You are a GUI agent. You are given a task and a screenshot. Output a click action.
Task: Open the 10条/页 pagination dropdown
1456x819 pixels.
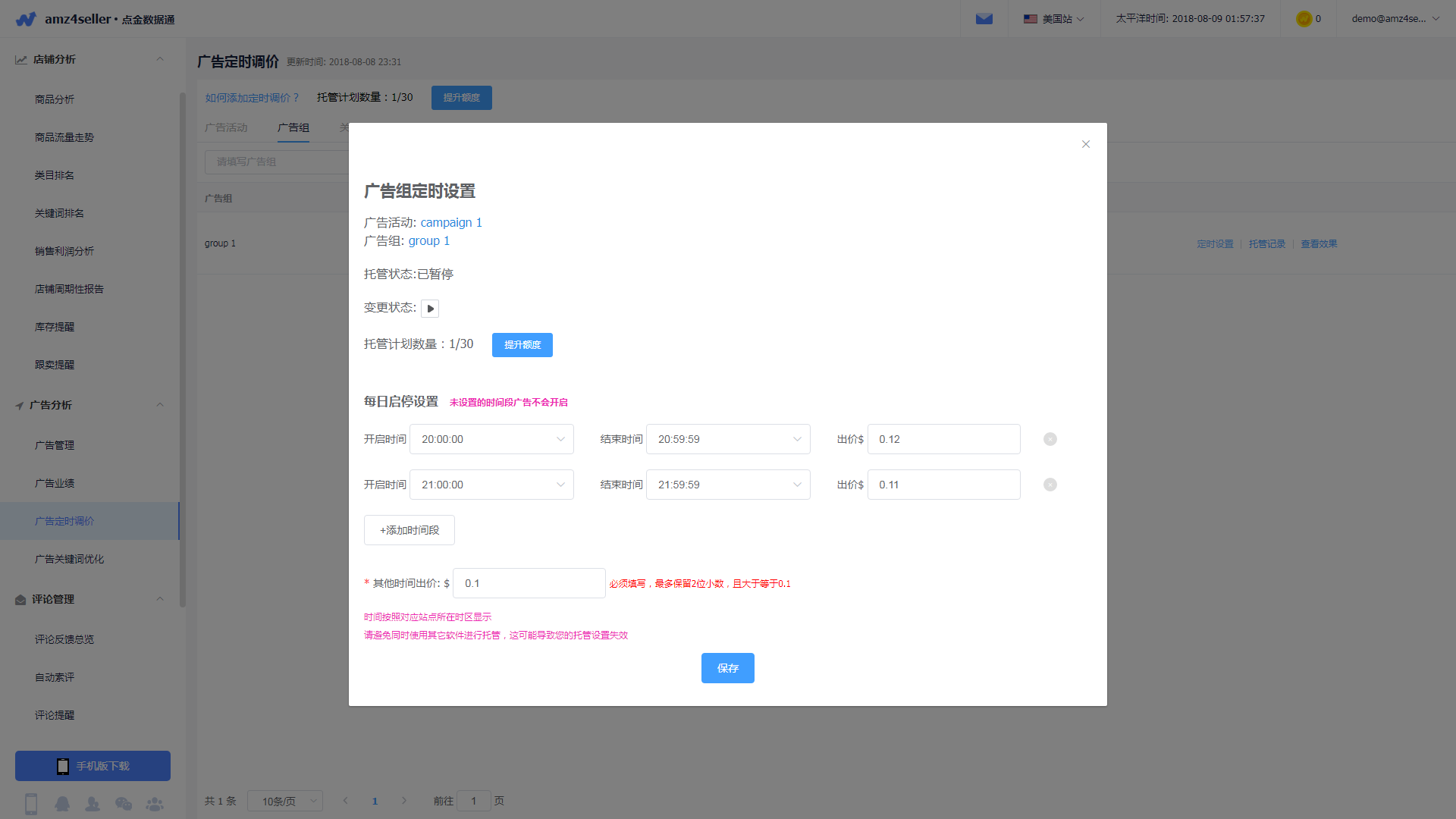coord(285,801)
